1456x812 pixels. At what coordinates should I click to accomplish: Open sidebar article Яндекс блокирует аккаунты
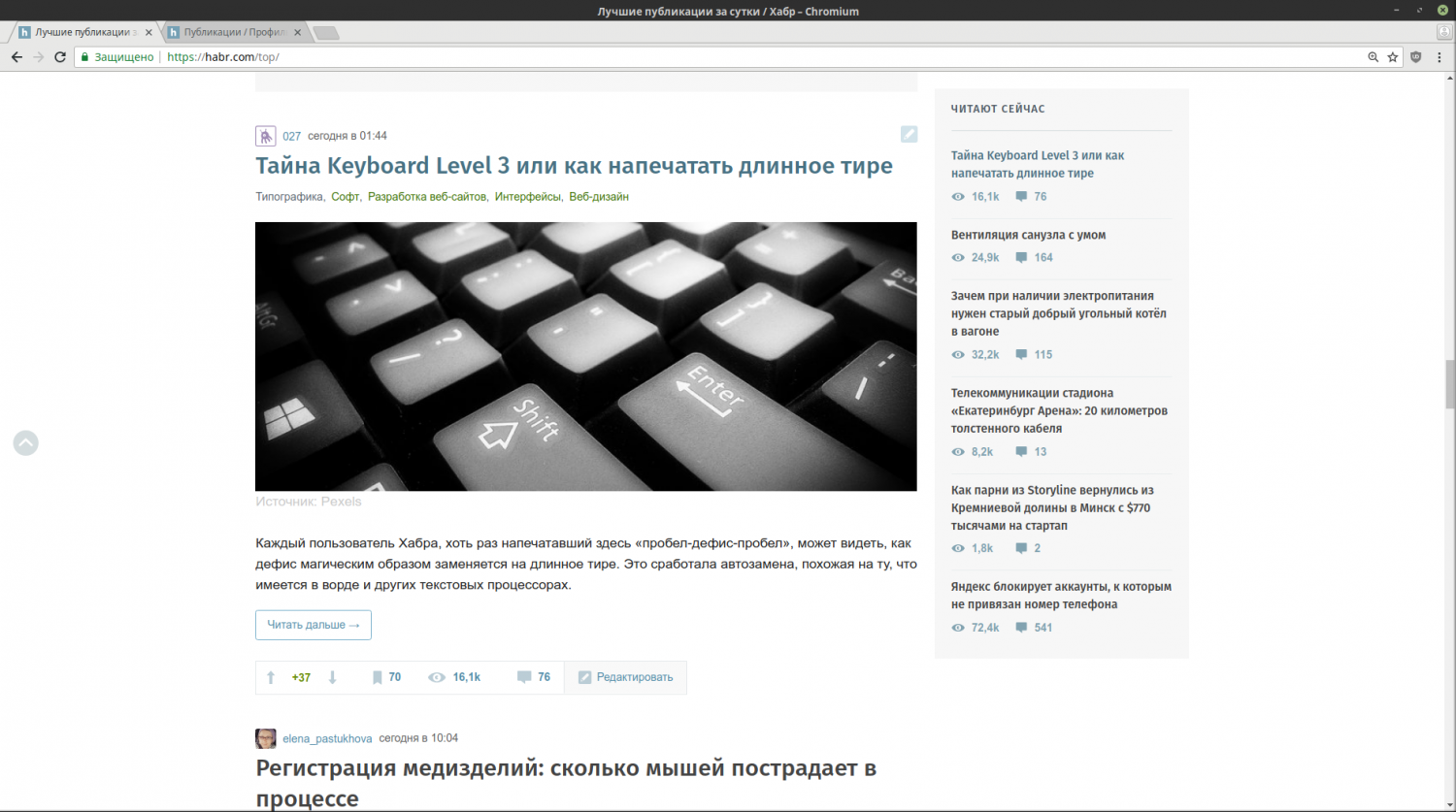click(x=1061, y=596)
